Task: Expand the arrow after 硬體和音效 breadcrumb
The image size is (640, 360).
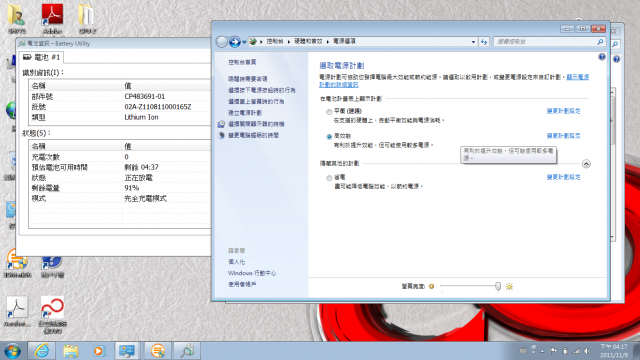Action: tap(328, 42)
